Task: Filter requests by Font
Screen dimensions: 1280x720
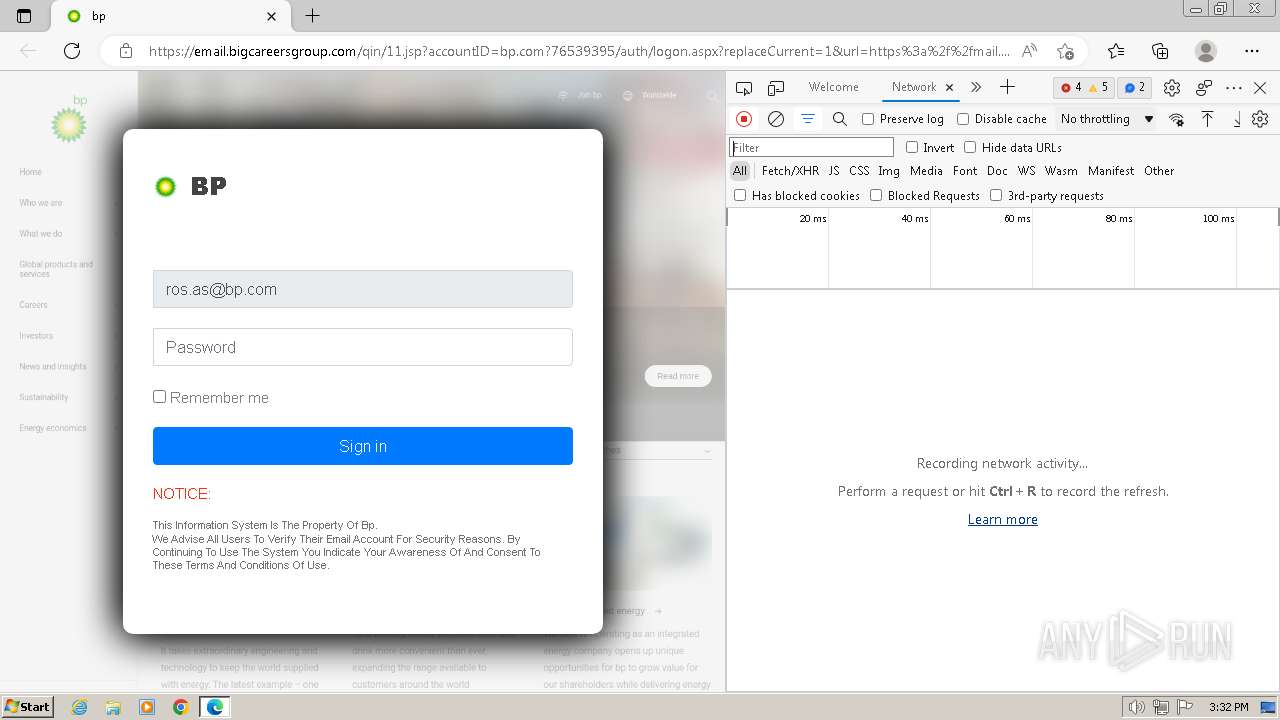Action: point(965,171)
